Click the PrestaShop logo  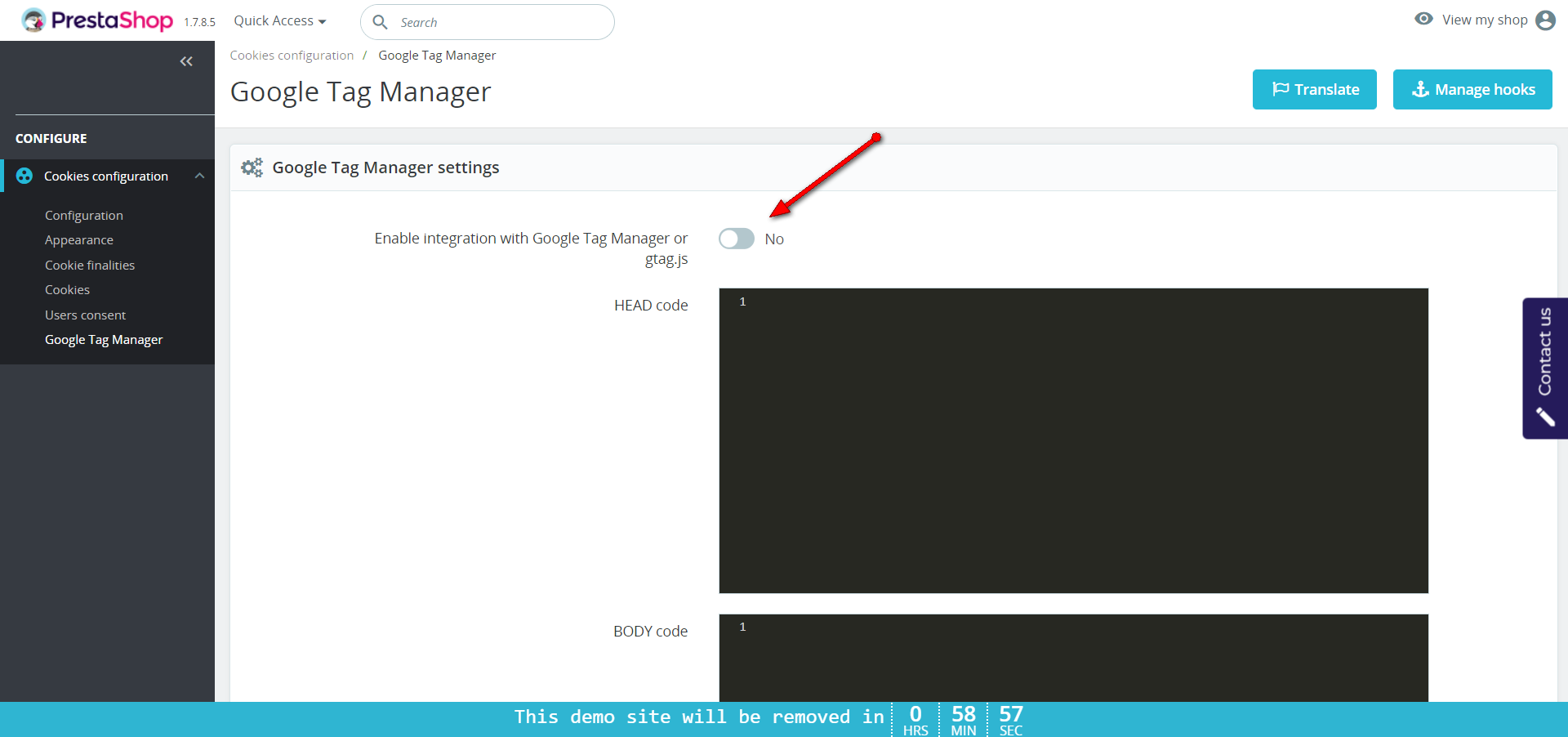pos(97,20)
